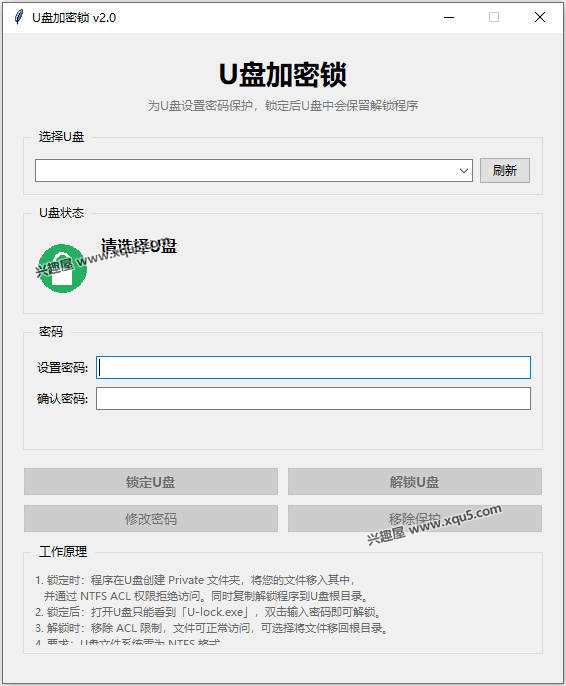Focus the 确认密码 input field
The image size is (566, 686).
313,399
